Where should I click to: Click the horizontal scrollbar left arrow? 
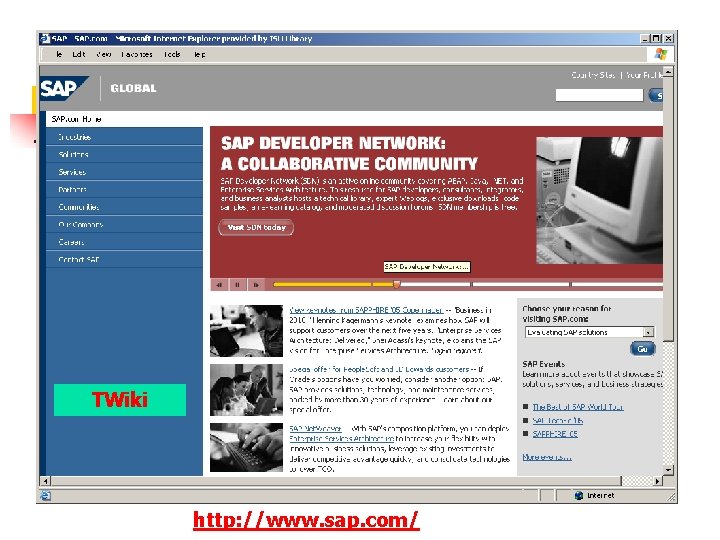click(x=45, y=481)
